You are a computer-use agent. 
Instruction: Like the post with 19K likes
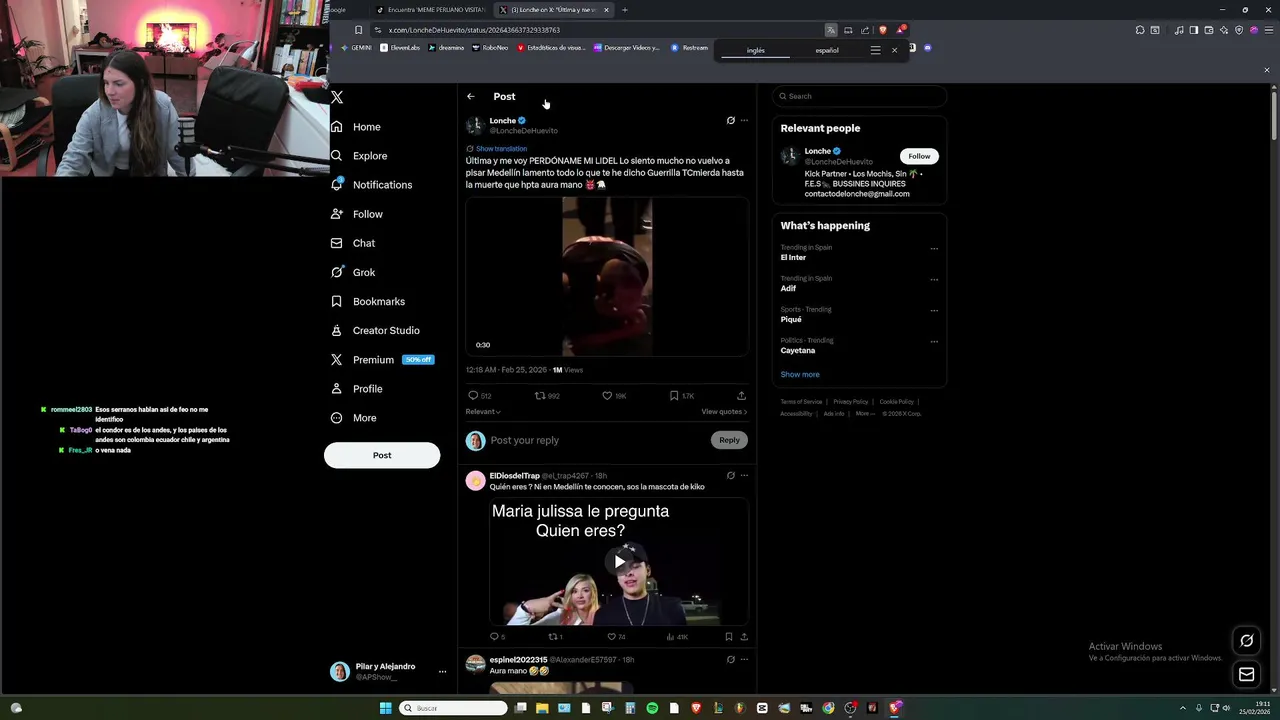click(607, 396)
